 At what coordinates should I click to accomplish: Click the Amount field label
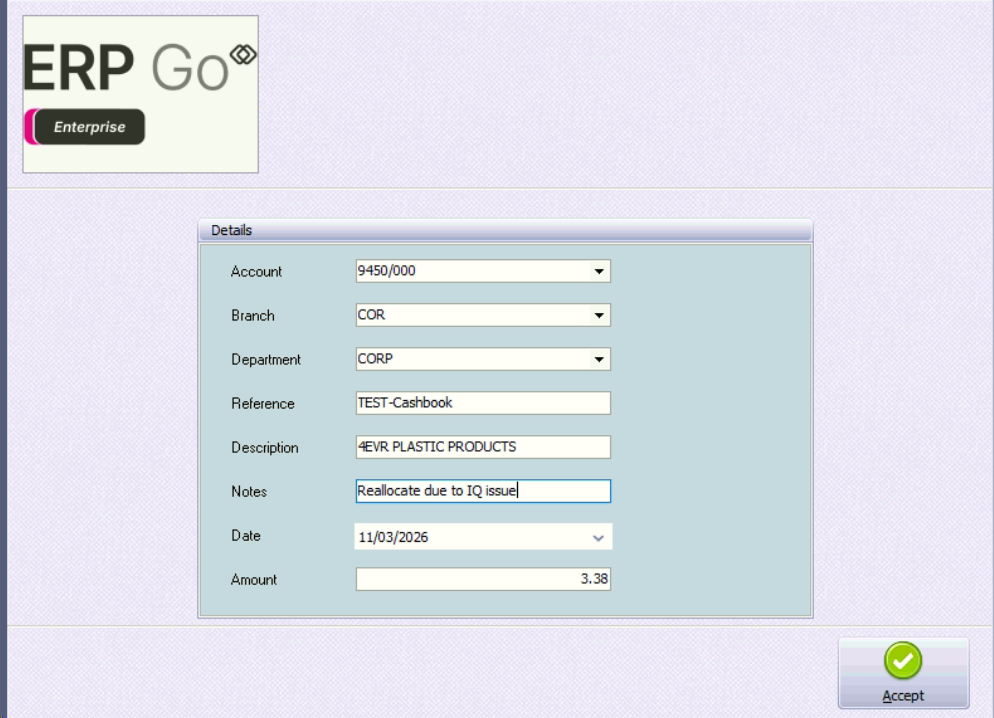254,580
